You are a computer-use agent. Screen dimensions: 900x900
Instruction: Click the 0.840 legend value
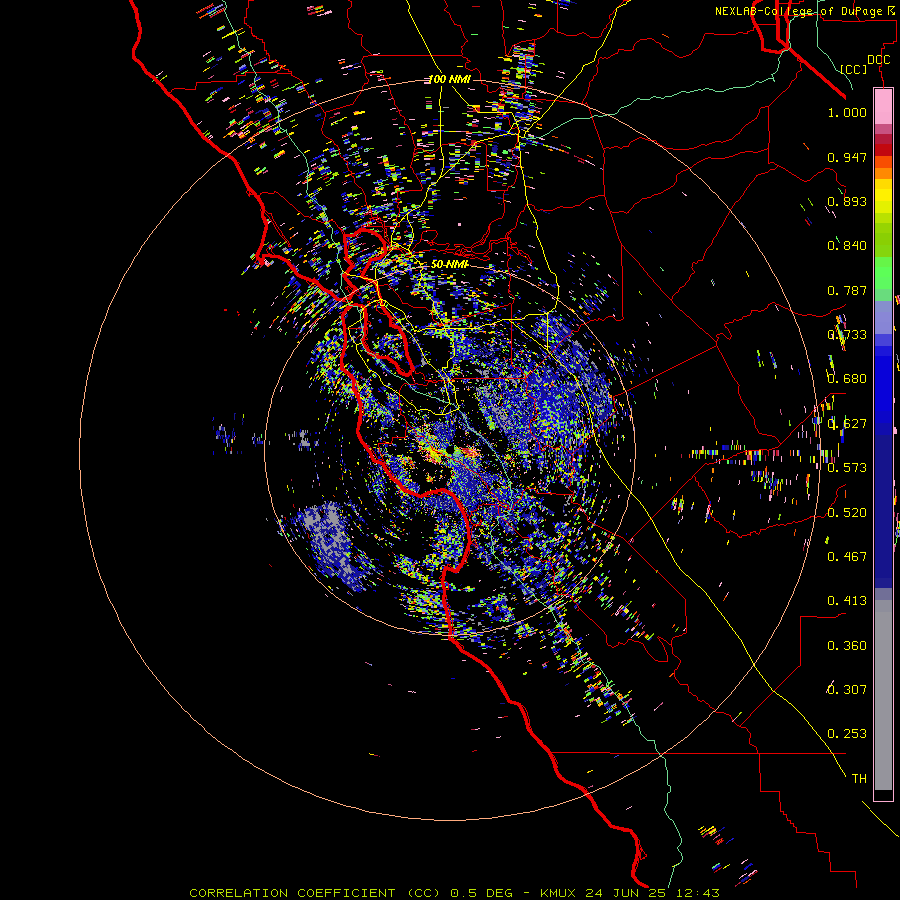pyautogui.click(x=847, y=246)
